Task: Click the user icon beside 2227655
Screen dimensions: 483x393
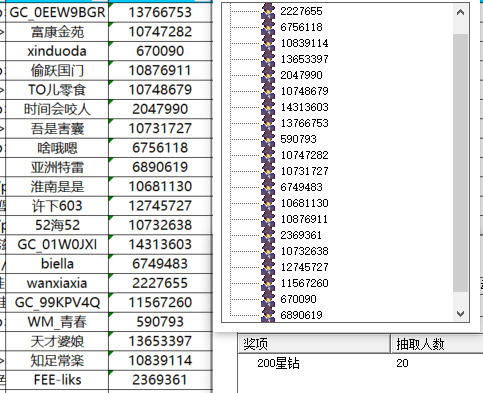Action: pos(268,11)
